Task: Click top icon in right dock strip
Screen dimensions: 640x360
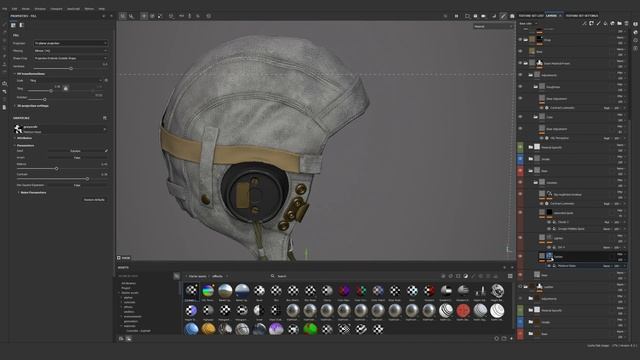Action: coord(636,24)
